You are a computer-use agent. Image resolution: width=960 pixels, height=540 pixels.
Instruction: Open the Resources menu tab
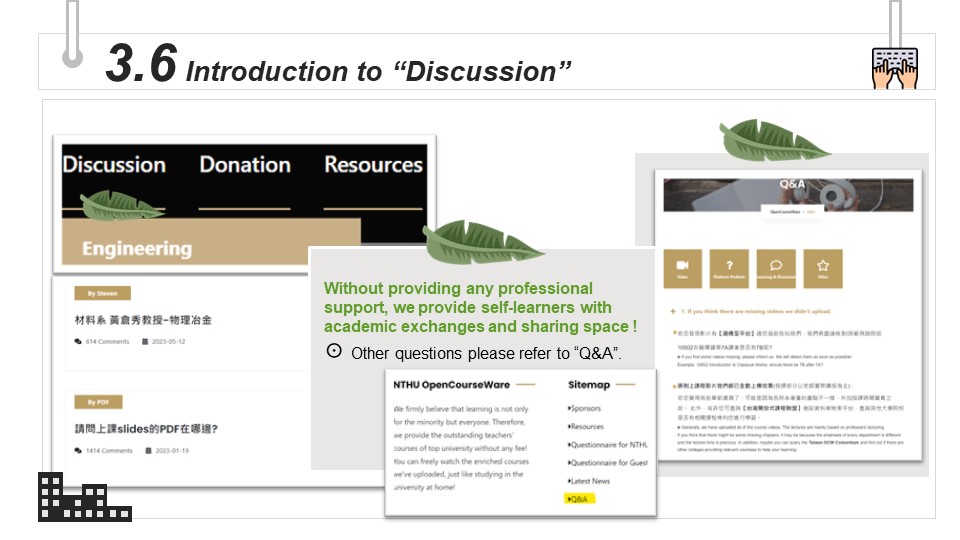pos(373,165)
